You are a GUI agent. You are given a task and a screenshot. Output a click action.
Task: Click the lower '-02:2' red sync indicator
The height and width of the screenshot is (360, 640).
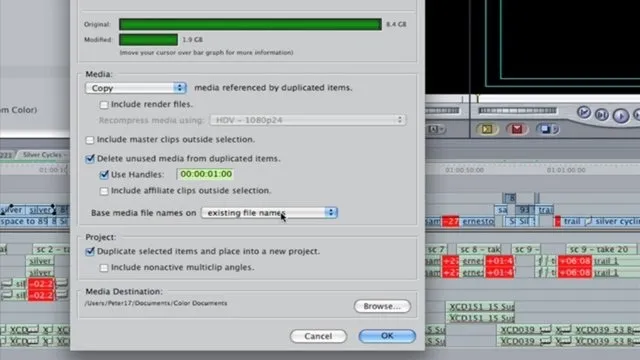41,295
